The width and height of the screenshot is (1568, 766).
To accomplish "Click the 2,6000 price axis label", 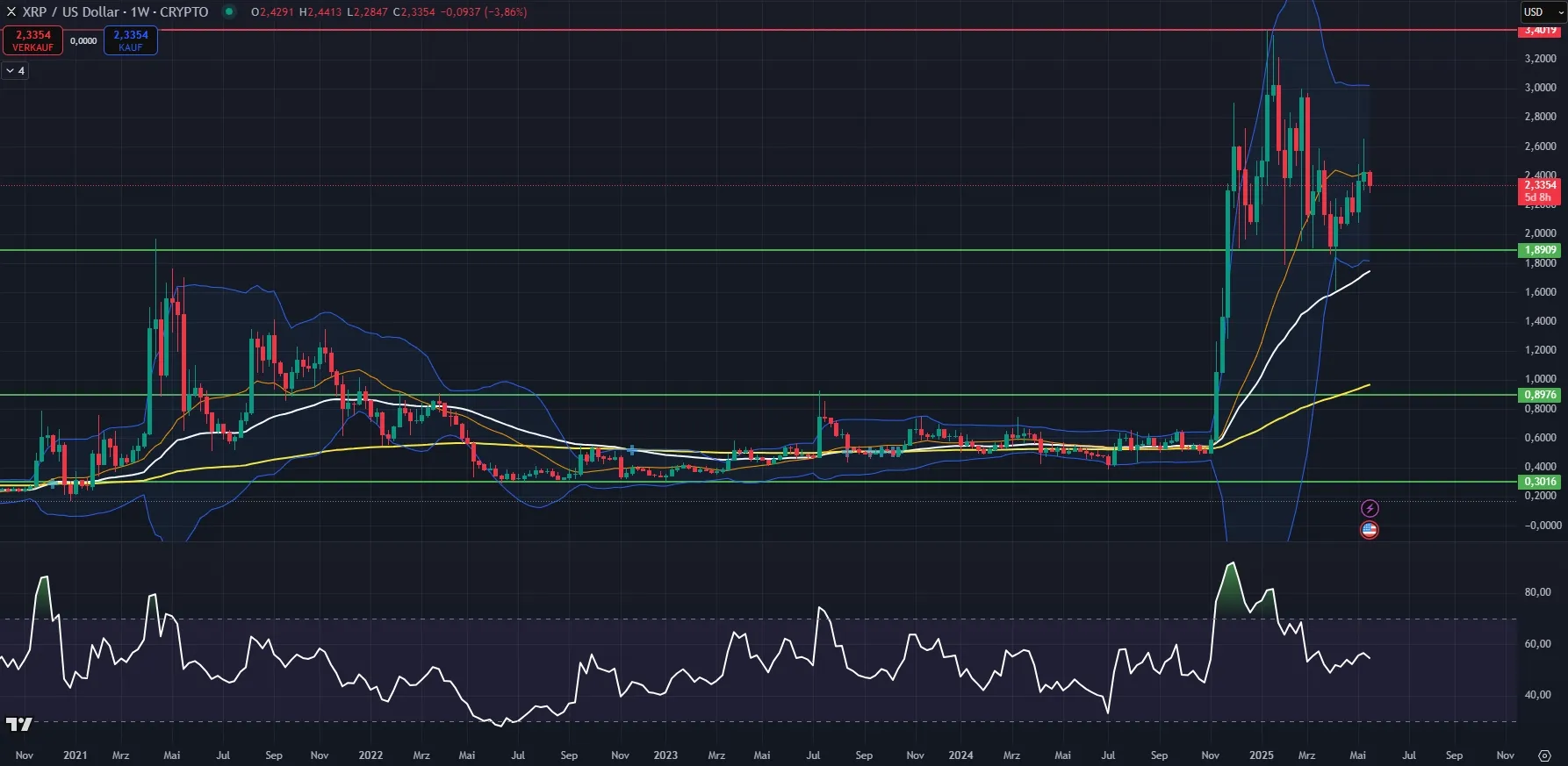I will tap(1540, 147).
